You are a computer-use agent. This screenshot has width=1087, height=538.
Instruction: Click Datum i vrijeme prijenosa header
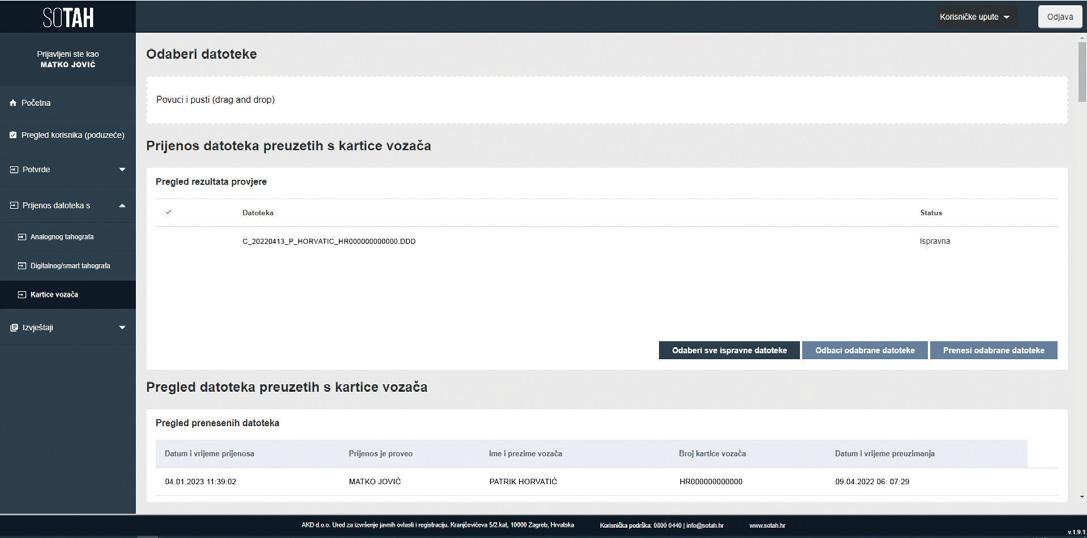coord(209,453)
